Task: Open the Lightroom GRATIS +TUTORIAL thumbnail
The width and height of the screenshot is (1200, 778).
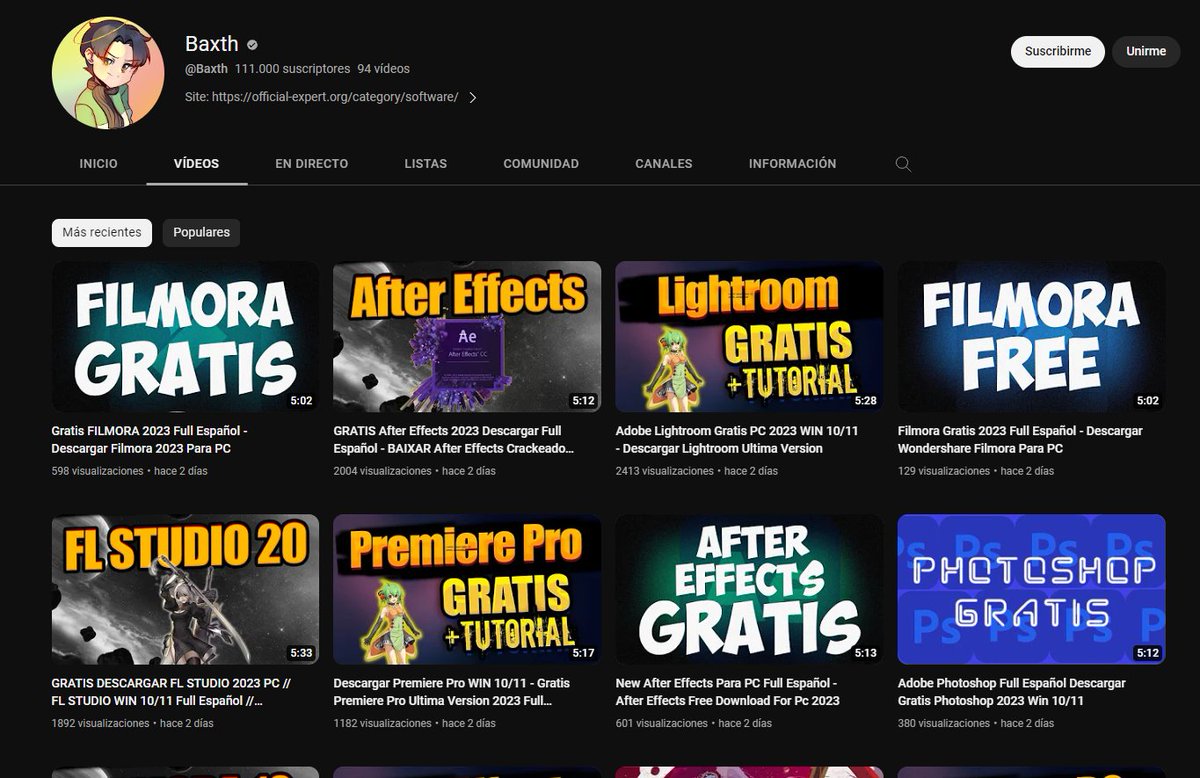Action: point(749,337)
